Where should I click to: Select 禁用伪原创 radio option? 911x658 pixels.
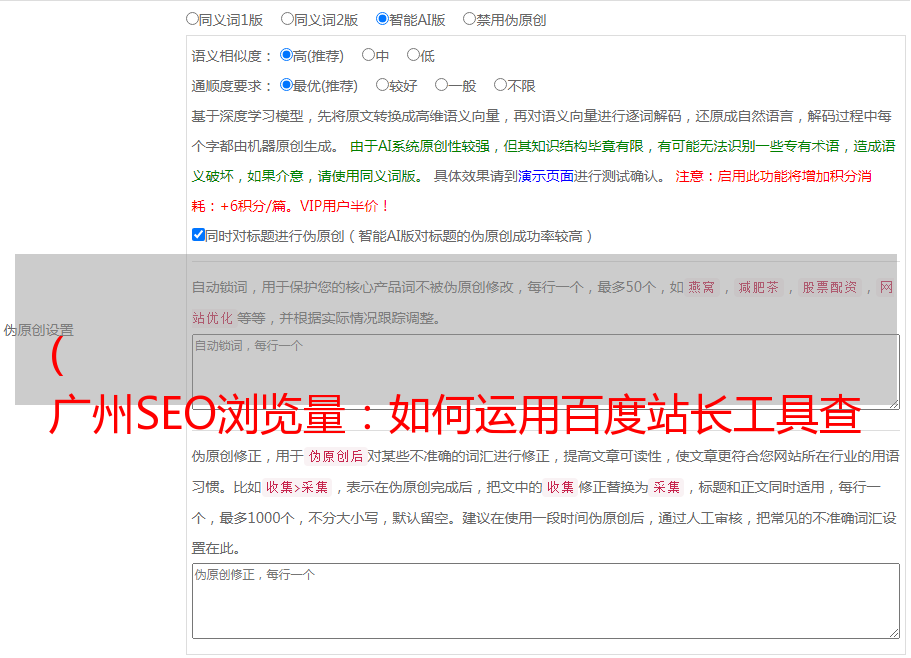click(x=469, y=19)
